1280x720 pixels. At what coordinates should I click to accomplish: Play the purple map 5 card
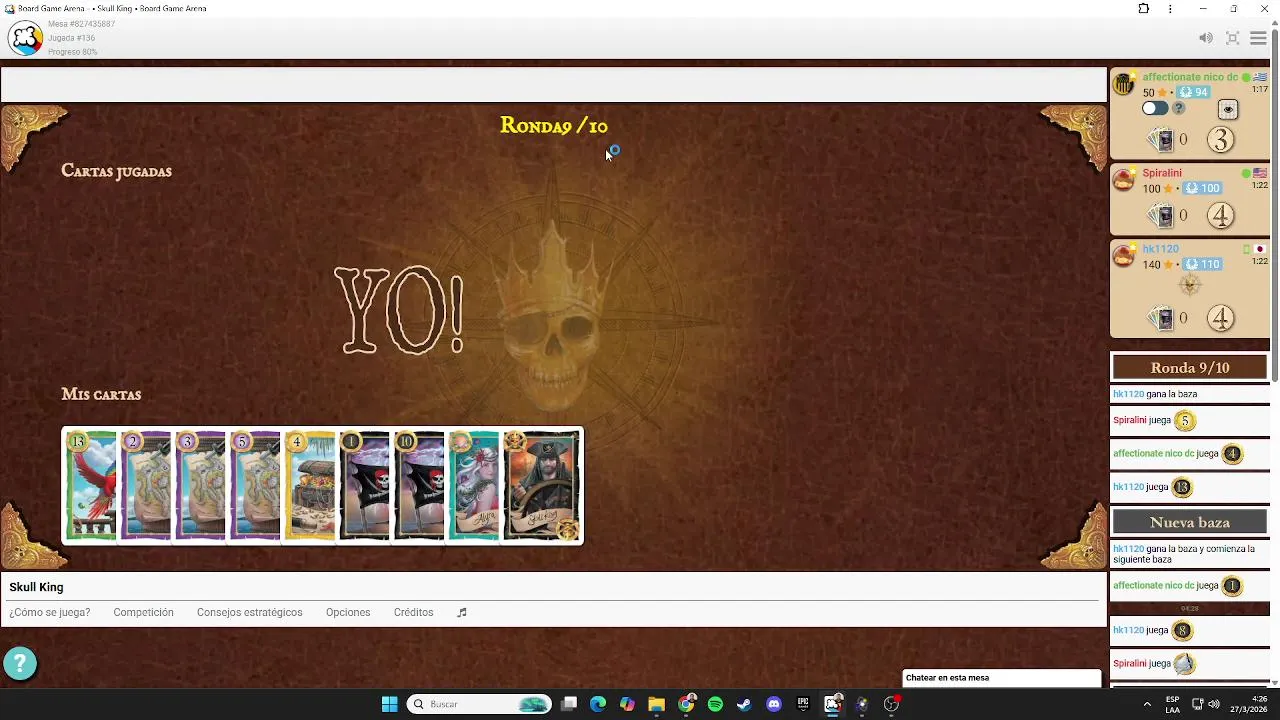(255, 486)
